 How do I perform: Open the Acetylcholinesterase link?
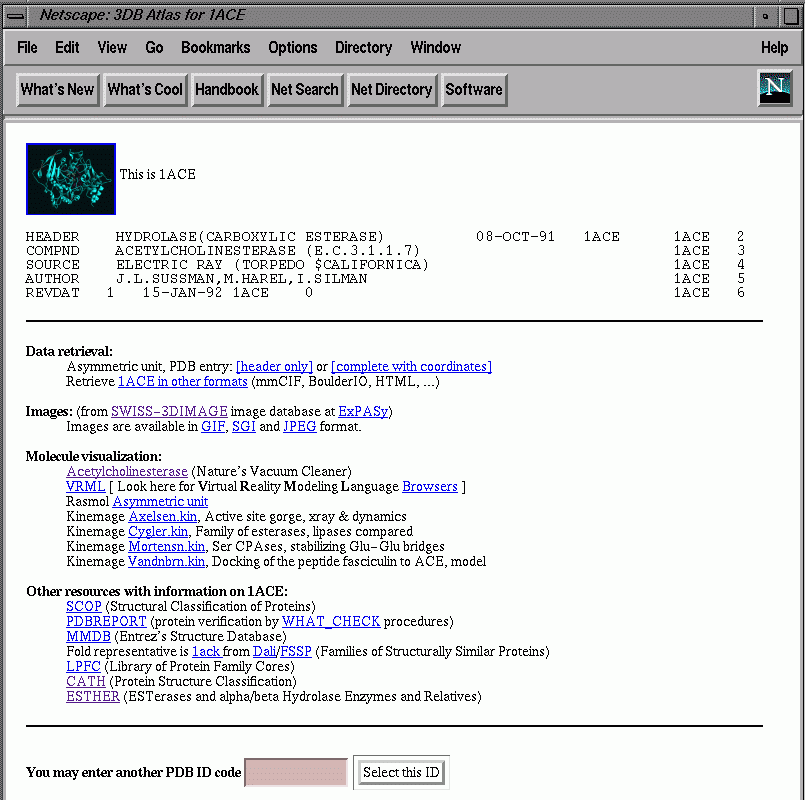click(127, 471)
